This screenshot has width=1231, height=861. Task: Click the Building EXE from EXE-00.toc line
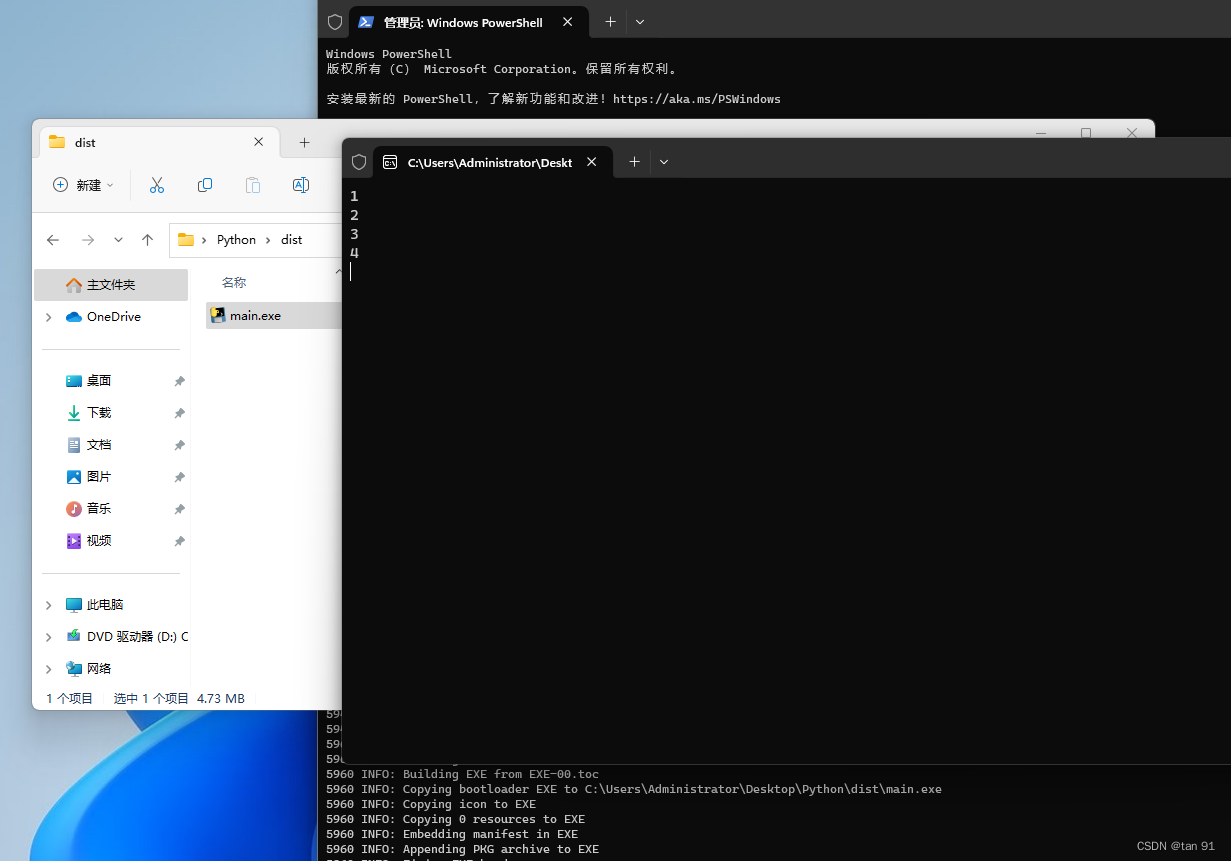pyautogui.click(x=501, y=774)
